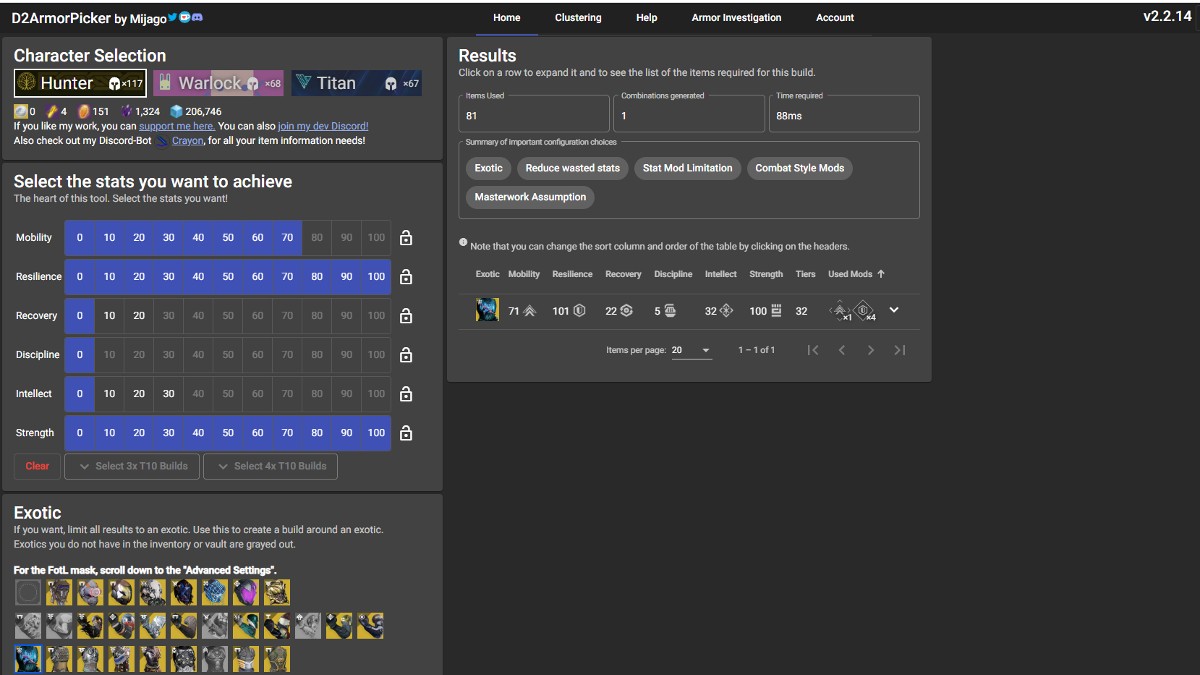Image resolution: width=1200 pixels, height=675 pixels.
Task: Lock the Mobility stat row
Action: (x=406, y=238)
